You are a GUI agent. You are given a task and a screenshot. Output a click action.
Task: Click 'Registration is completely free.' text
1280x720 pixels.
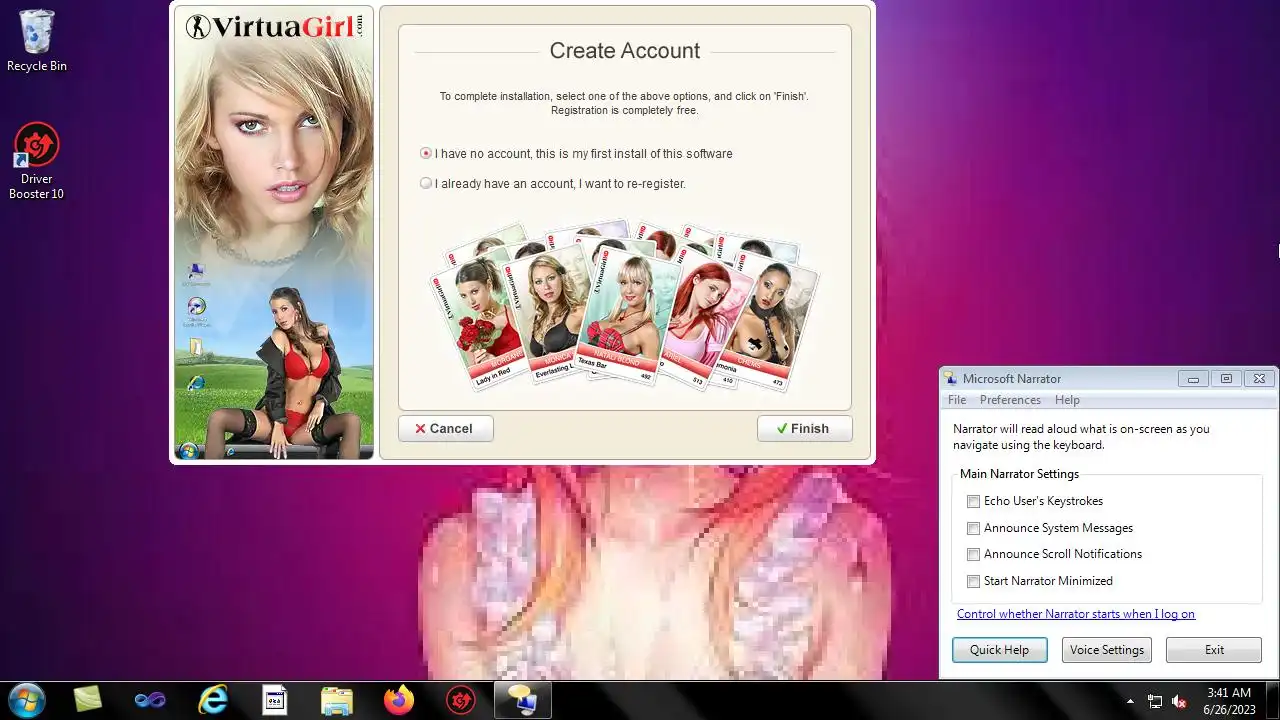tap(625, 110)
